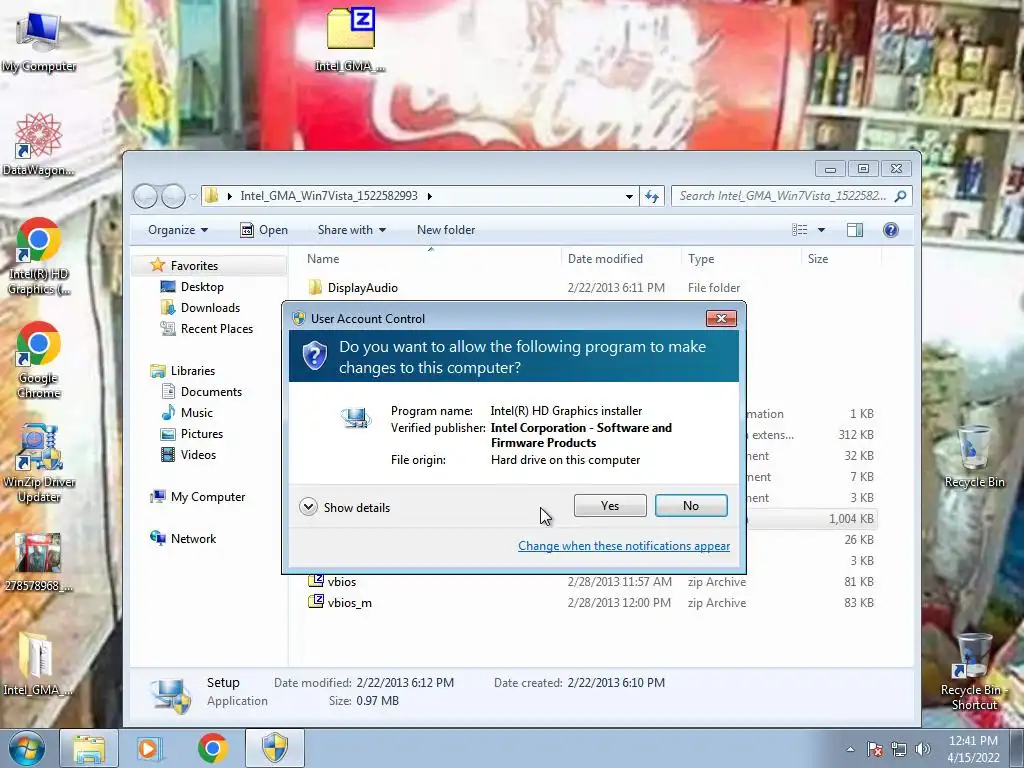Open the Windows Start button

26,748
